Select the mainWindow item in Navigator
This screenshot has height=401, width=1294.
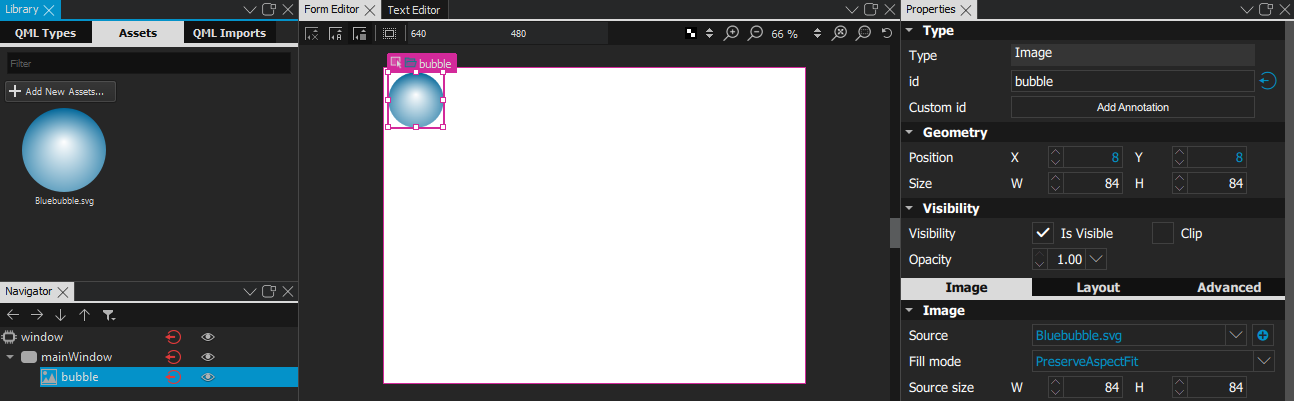tap(76, 357)
